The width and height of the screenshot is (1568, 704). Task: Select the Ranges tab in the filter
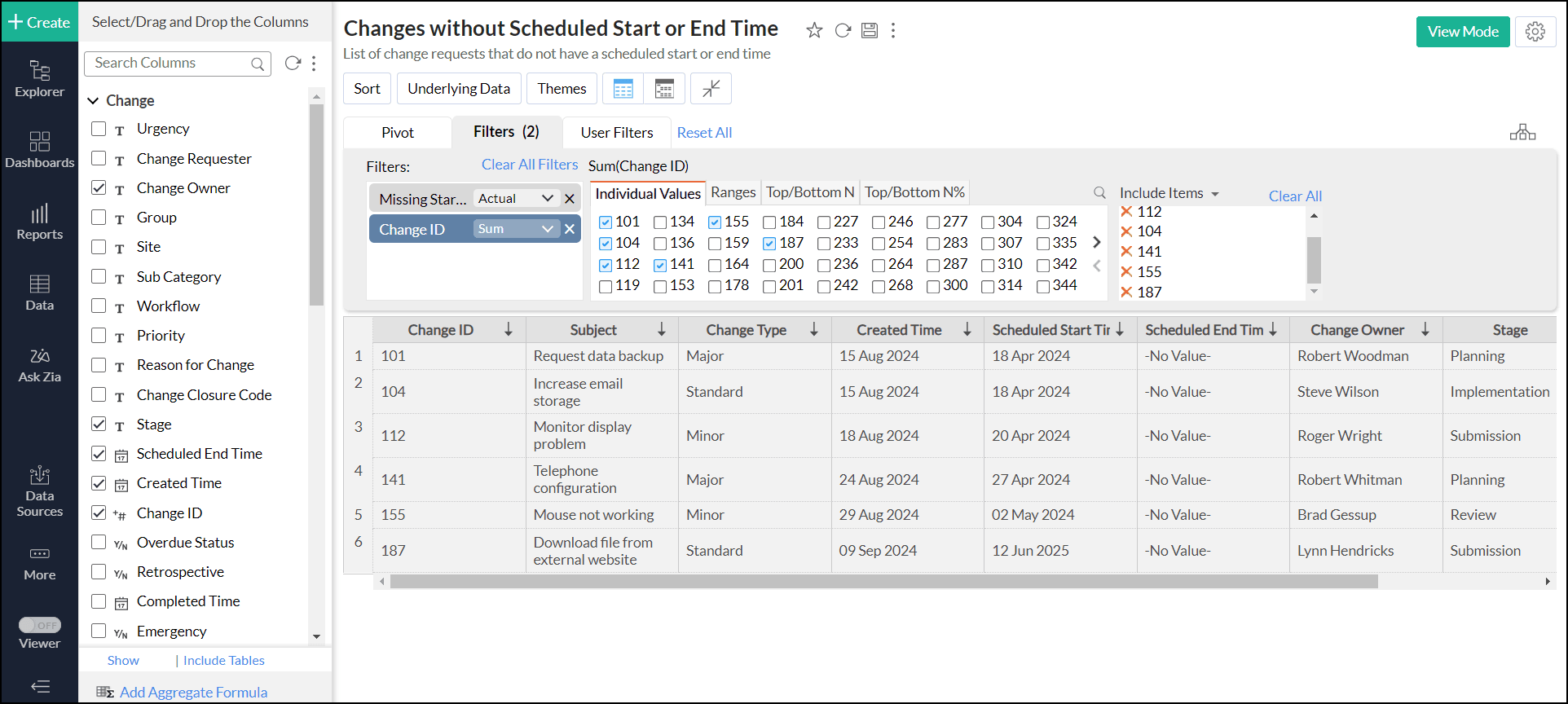pos(733,192)
